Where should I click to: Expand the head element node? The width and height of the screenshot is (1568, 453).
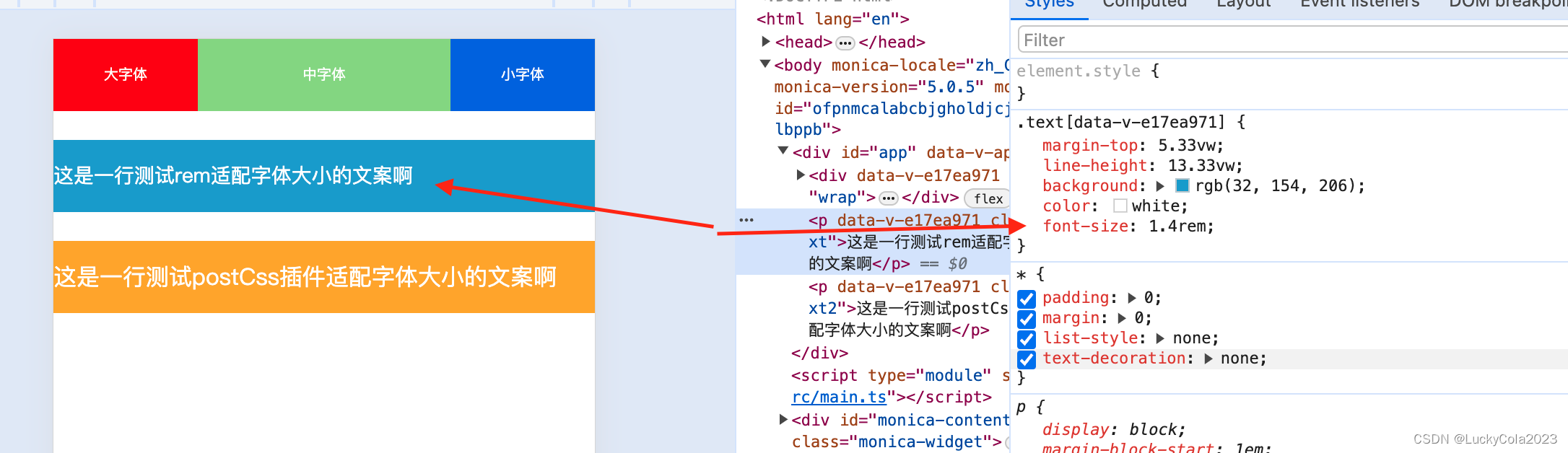766,42
